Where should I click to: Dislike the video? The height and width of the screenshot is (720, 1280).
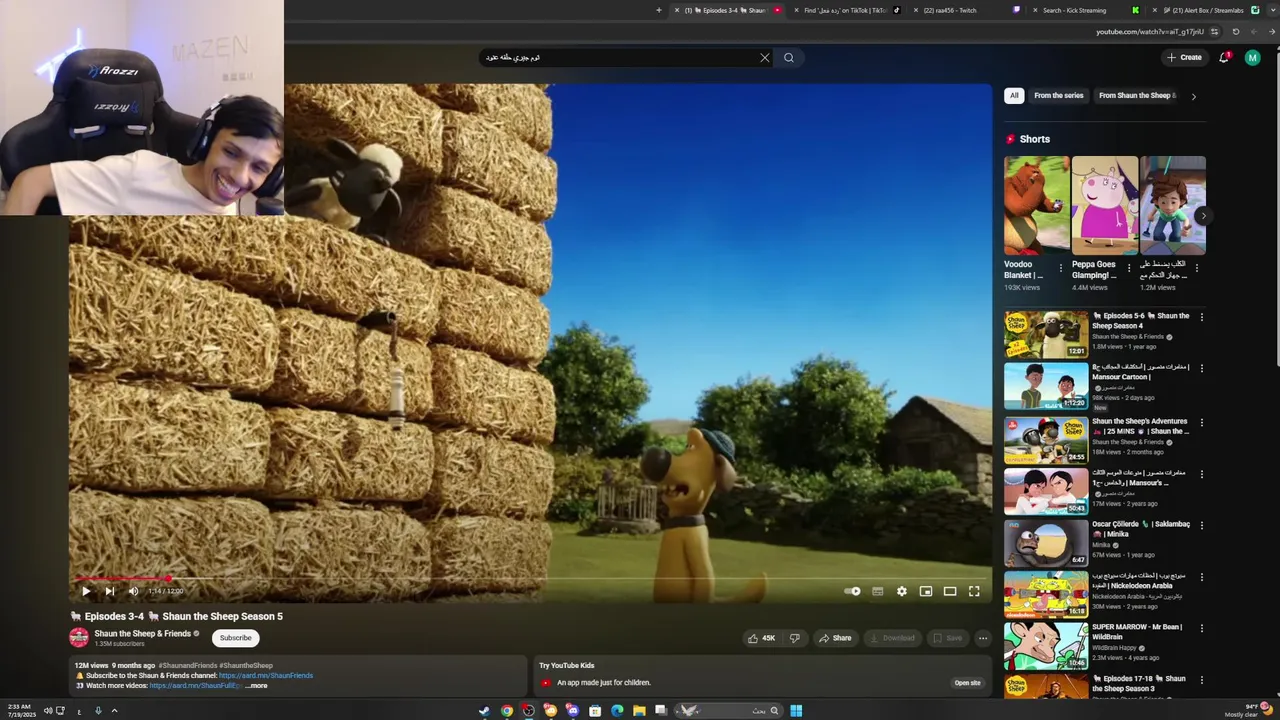click(x=795, y=638)
